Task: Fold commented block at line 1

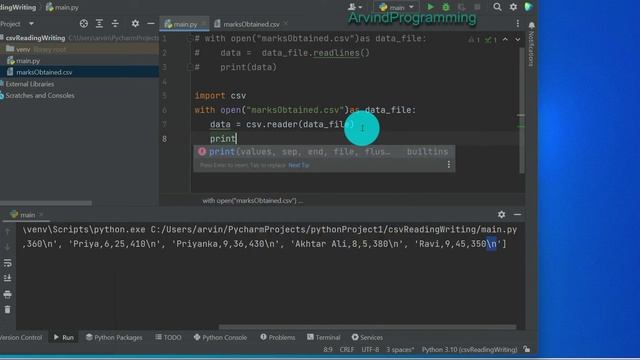Action: point(189,39)
